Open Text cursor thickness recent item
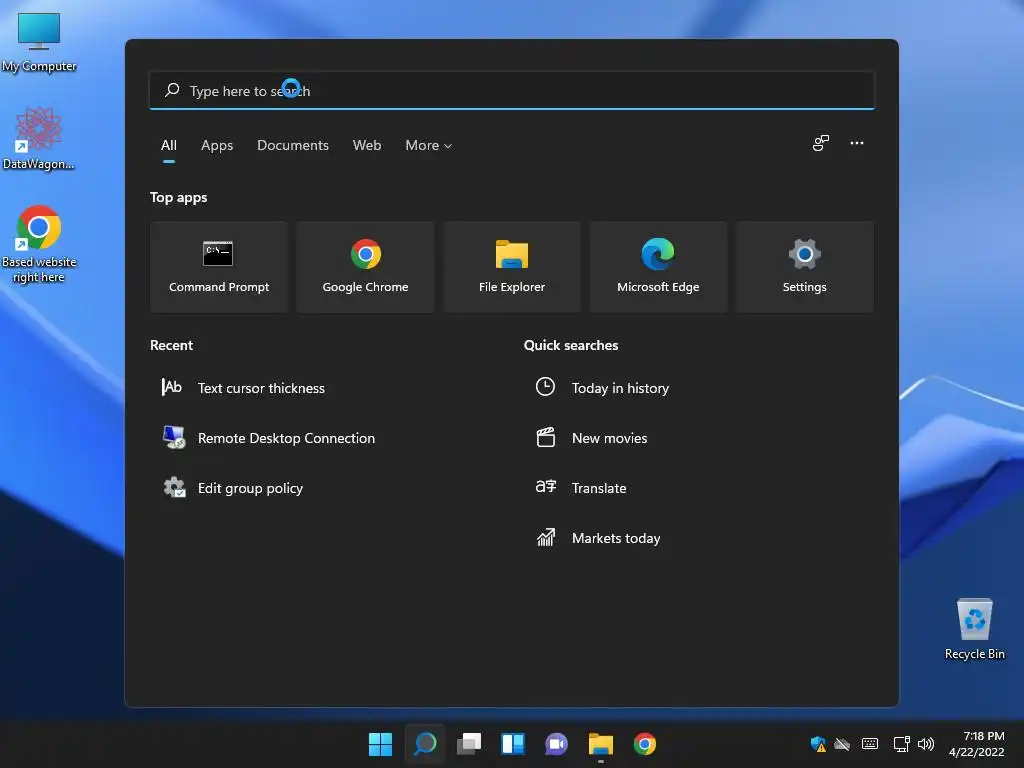Viewport: 1024px width, 768px height. (243, 388)
